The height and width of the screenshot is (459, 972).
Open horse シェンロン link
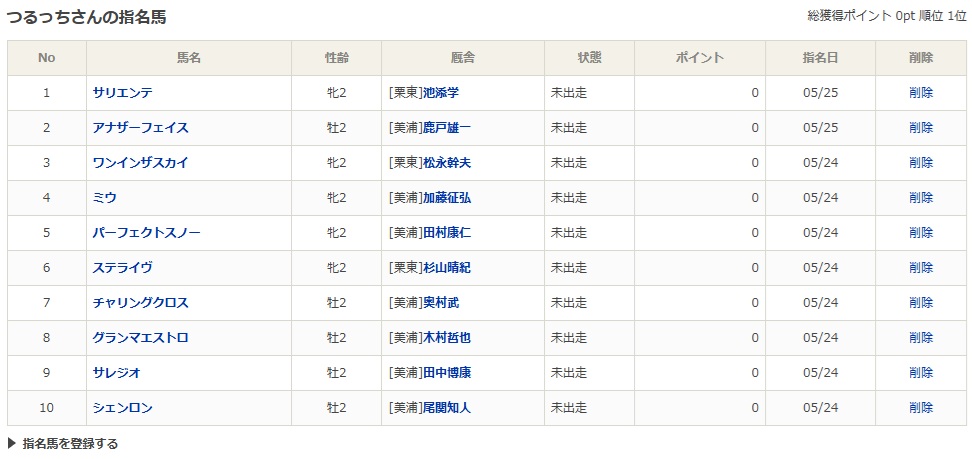pyautogui.click(x=123, y=408)
